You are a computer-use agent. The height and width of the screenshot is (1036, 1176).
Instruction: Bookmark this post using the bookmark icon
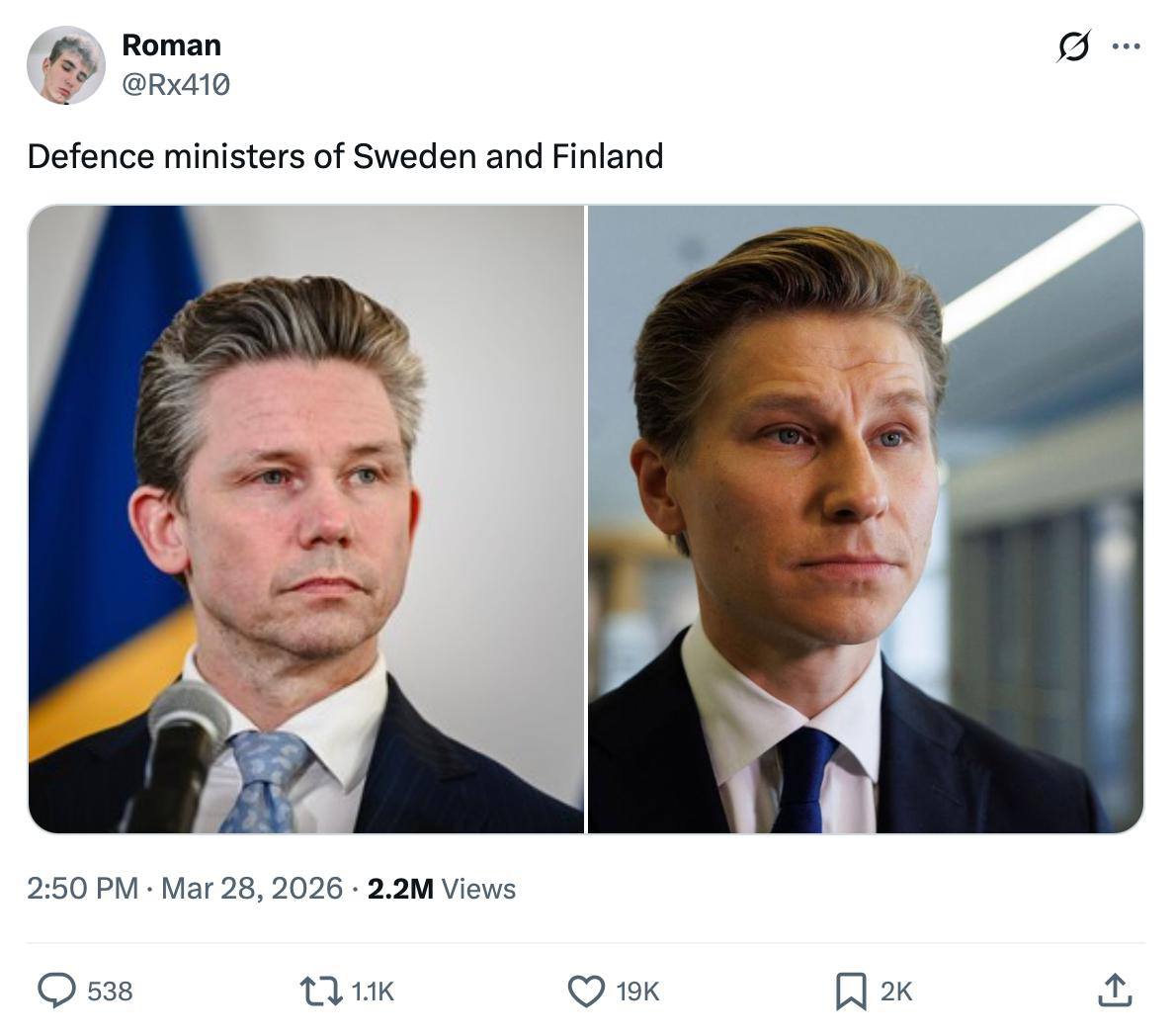[x=850, y=990]
